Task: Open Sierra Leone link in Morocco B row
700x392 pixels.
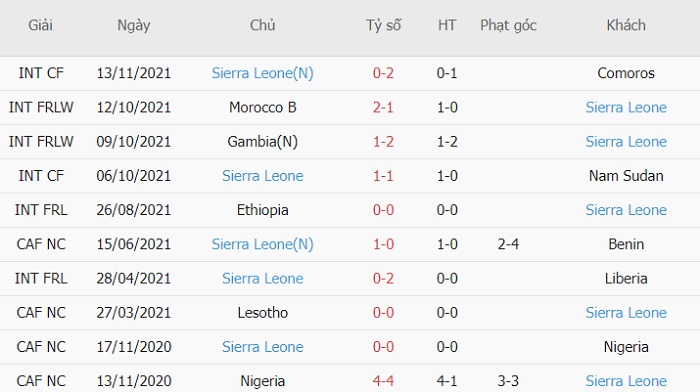Action: pyautogui.click(x=626, y=108)
